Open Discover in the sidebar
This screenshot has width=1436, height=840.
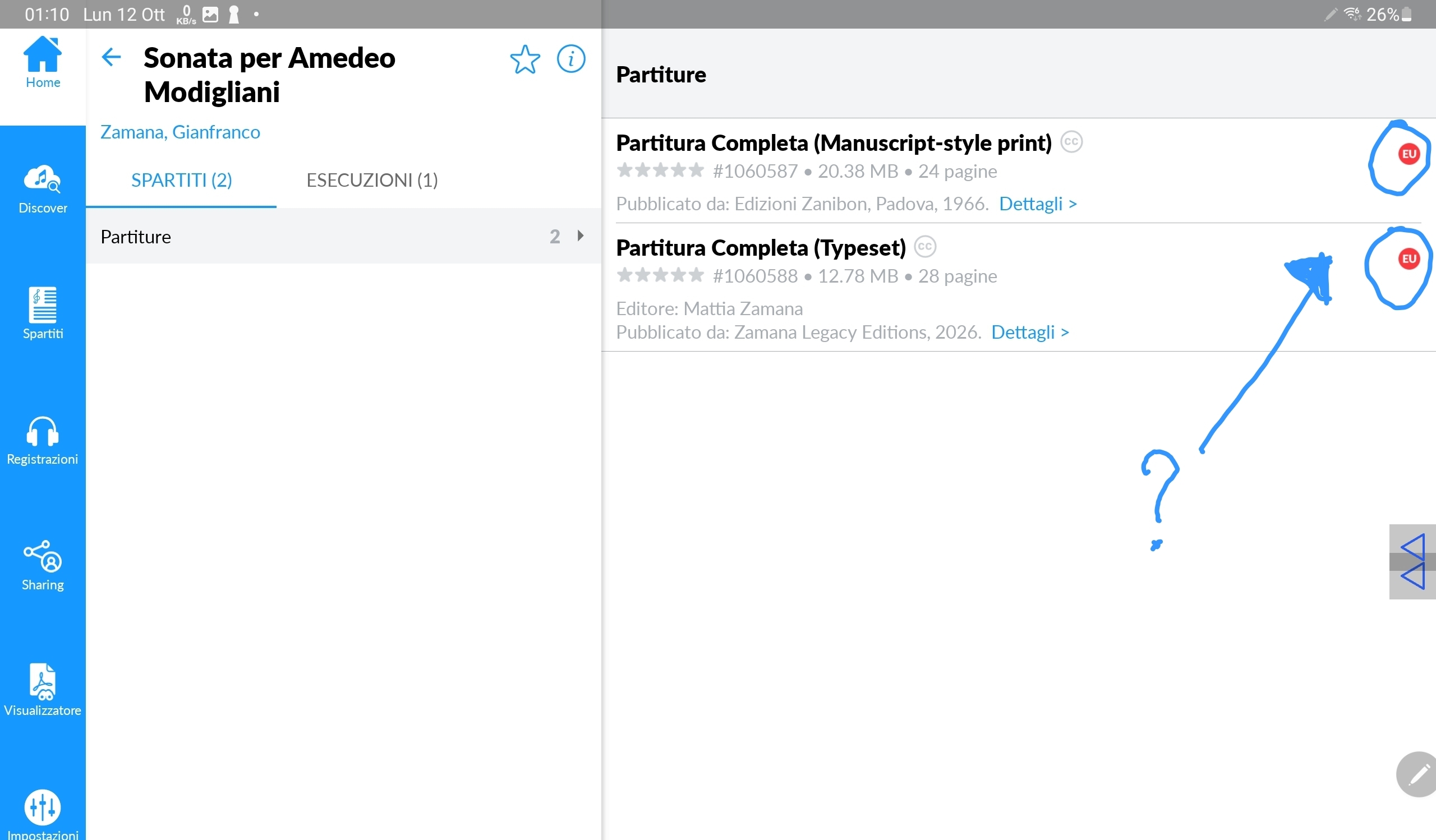pyautogui.click(x=43, y=189)
